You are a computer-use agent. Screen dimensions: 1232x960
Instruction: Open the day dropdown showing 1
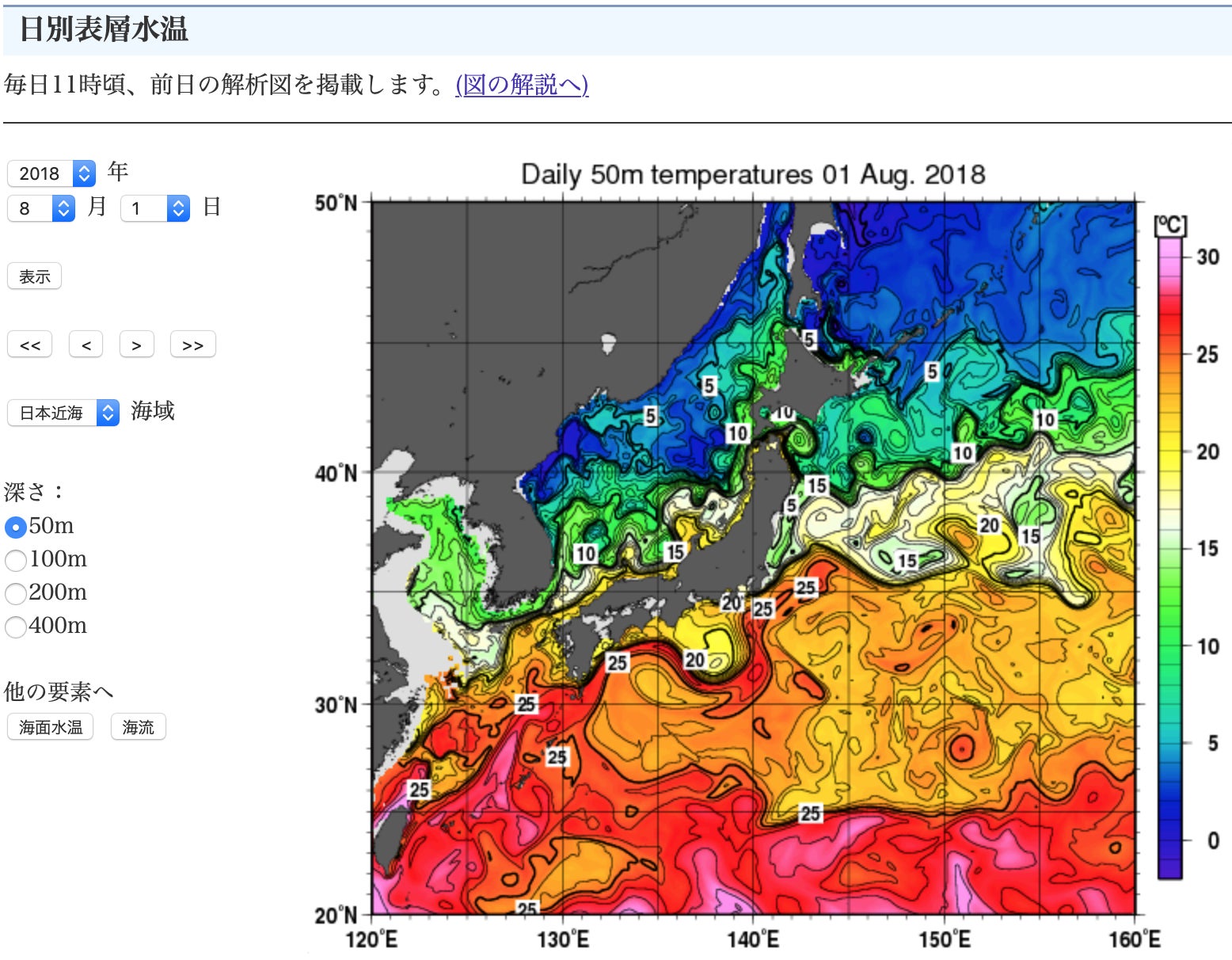pos(154,208)
